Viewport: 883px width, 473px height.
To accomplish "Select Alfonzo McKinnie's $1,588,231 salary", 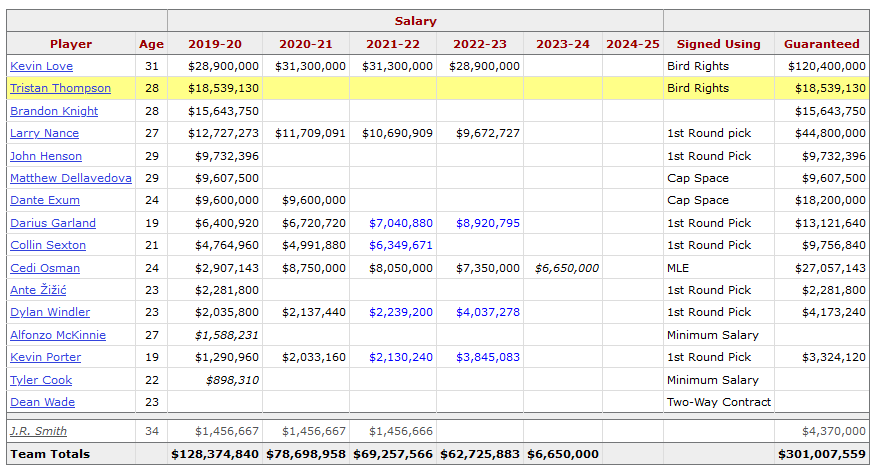I will (x=227, y=335).
